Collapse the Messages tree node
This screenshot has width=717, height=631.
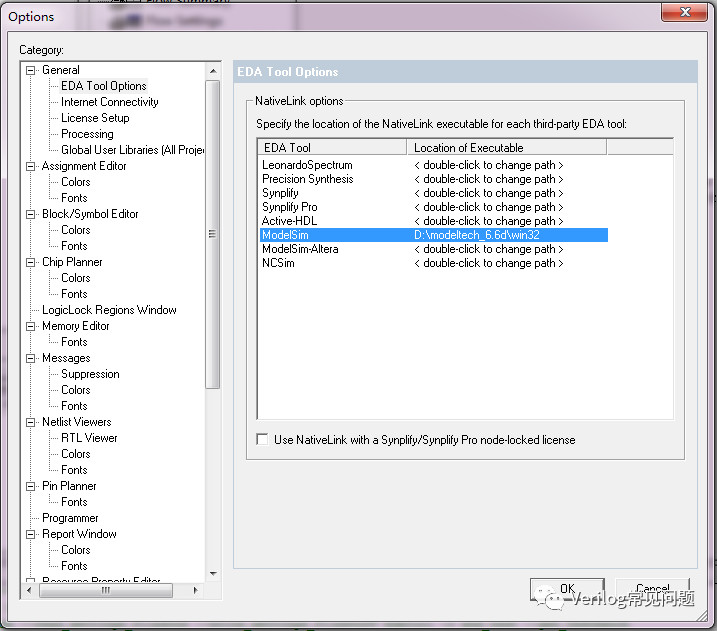click(x=31, y=358)
